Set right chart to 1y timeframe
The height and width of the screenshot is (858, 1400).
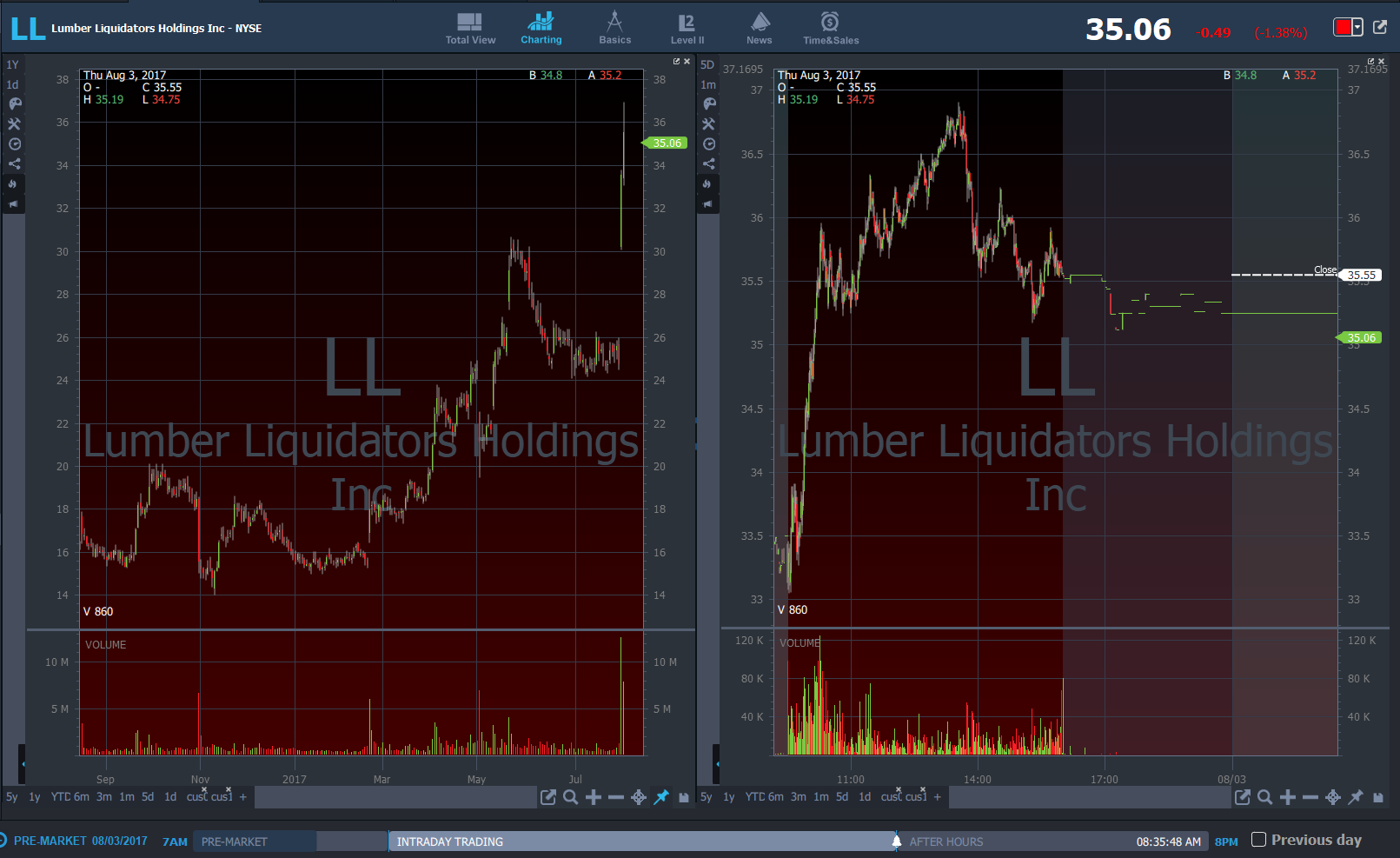[x=729, y=796]
